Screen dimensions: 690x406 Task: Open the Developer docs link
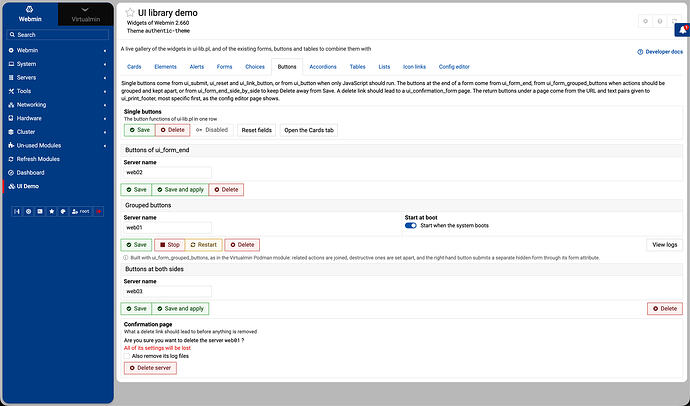660,52
